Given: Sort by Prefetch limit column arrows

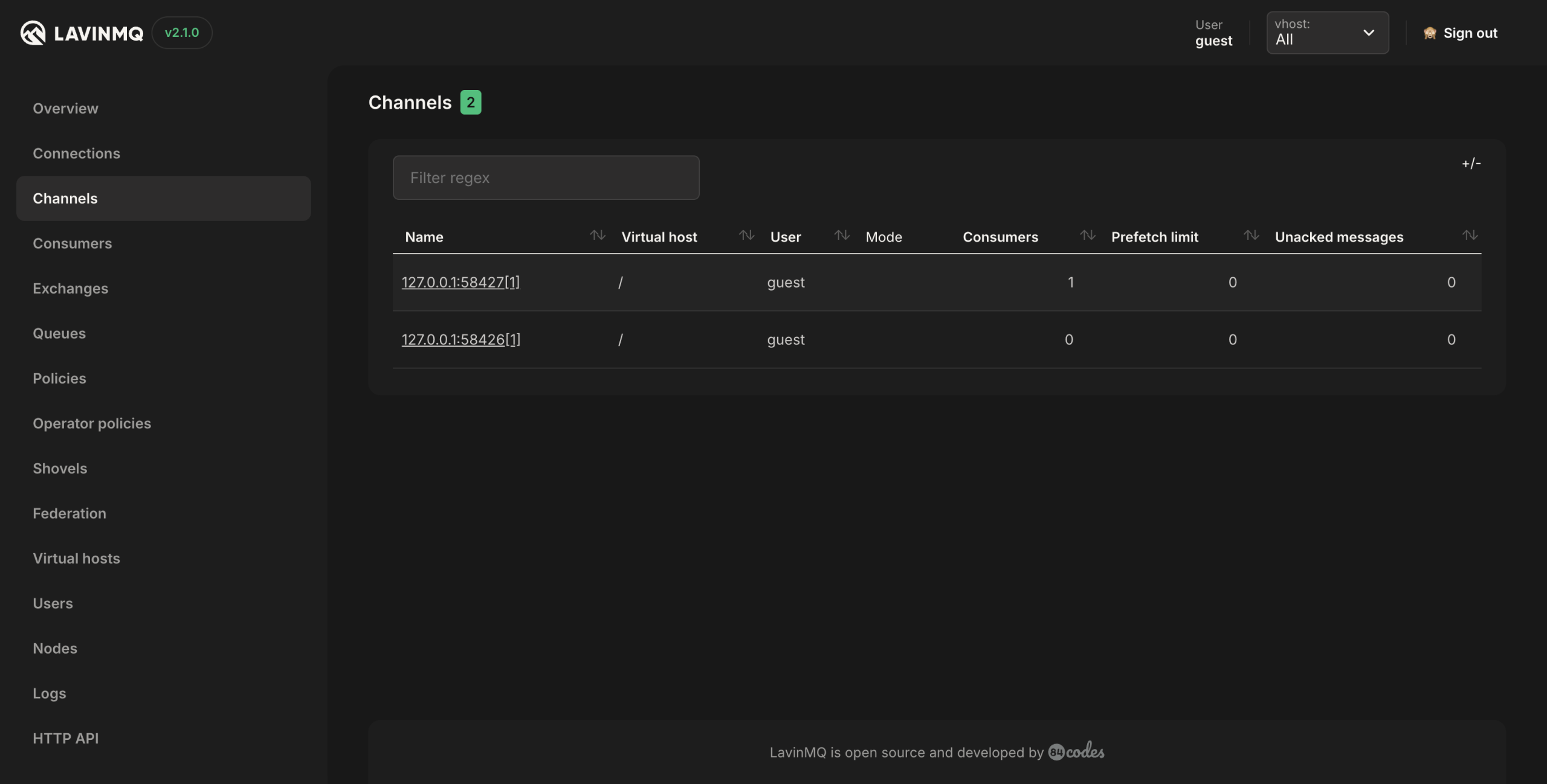Looking at the screenshot, I should 1251,235.
